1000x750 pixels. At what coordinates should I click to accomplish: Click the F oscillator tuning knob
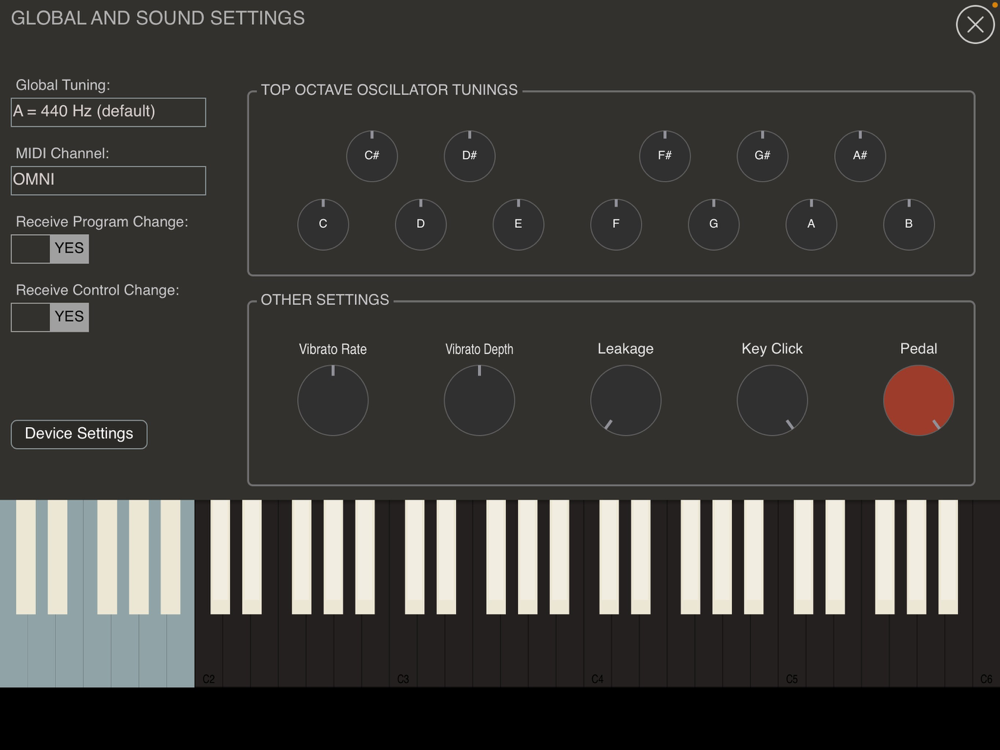(615, 224)
